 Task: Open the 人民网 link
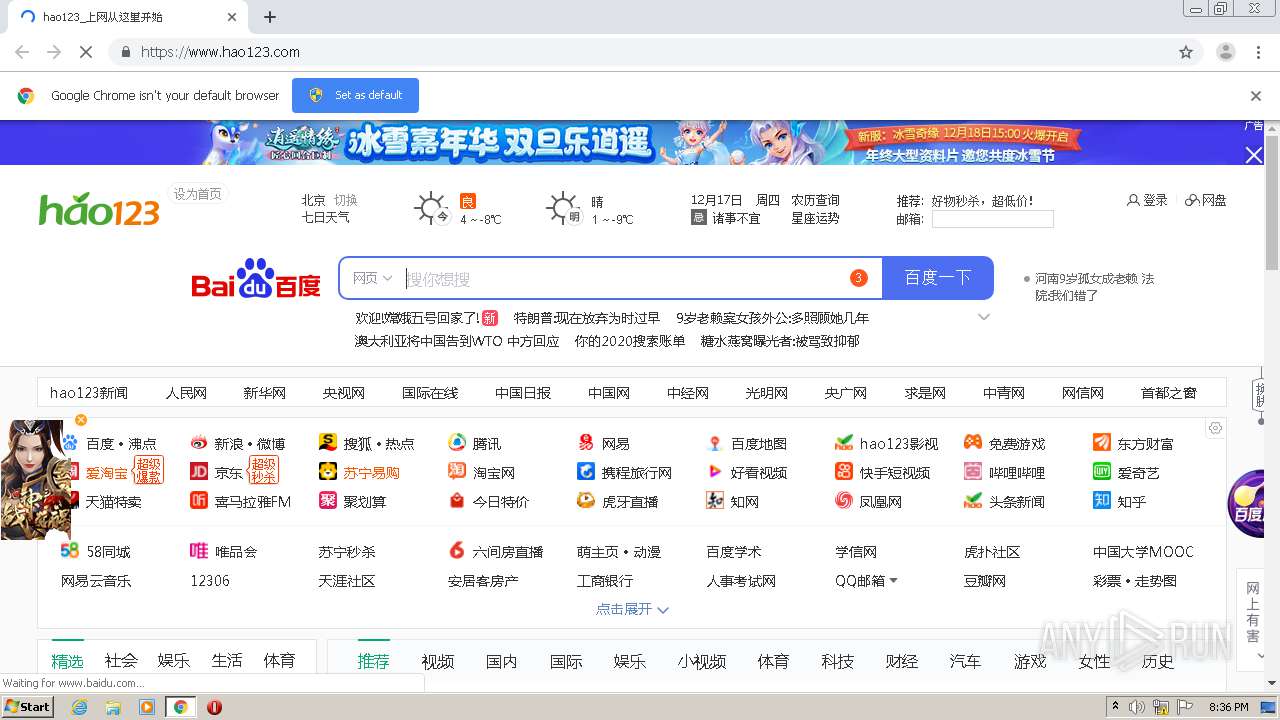pyautogui.click(x=186, y=393)
